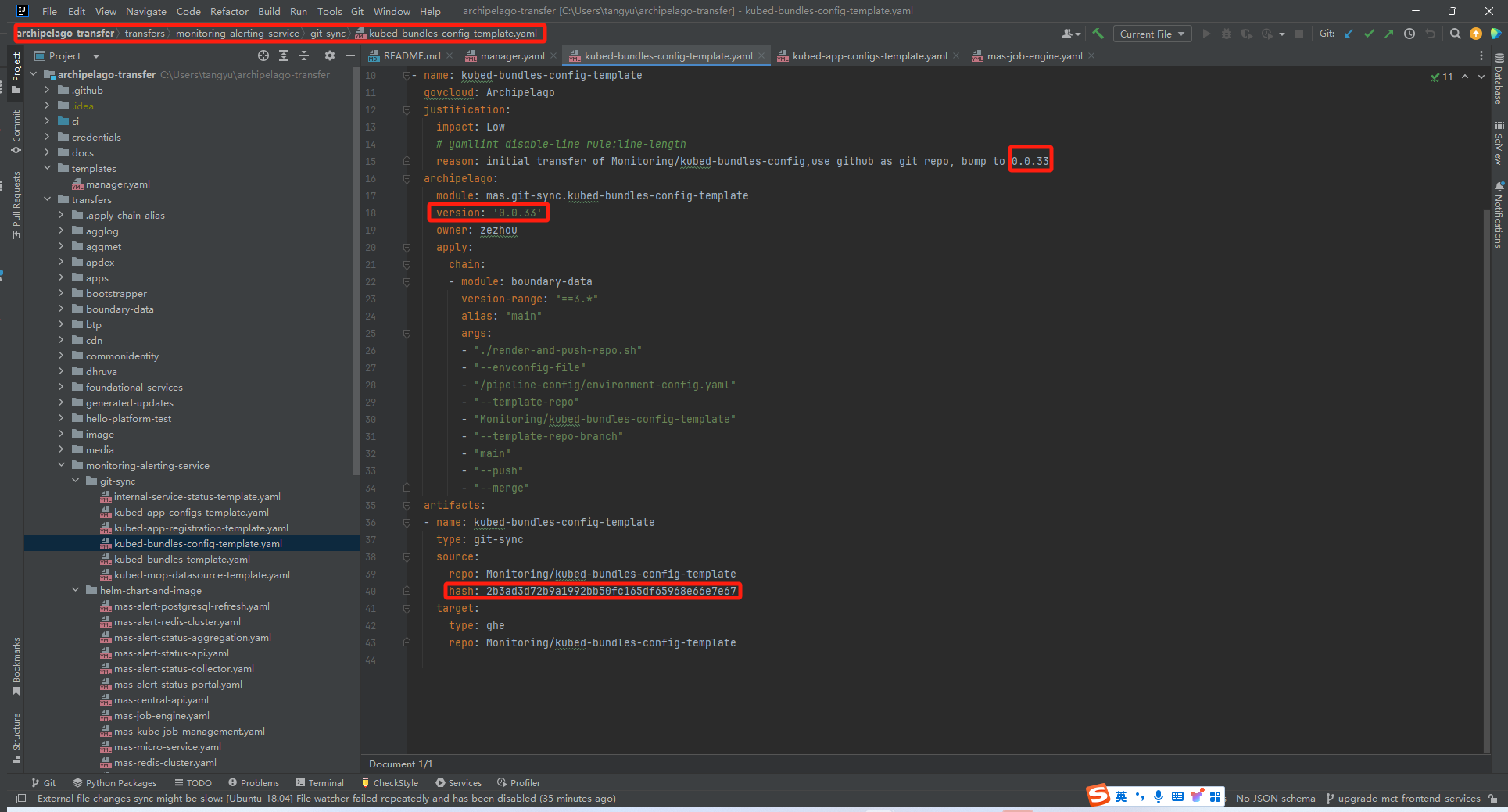This screenshot has width=1508, height=812.
Task: Open the Terminal tool window
Action: click(321, 782)
